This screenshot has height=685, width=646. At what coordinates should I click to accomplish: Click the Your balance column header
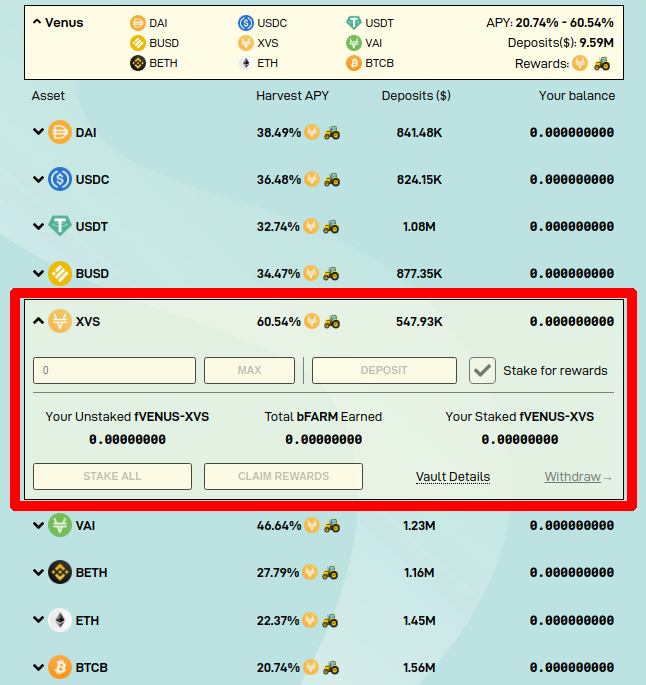point(577,96)
